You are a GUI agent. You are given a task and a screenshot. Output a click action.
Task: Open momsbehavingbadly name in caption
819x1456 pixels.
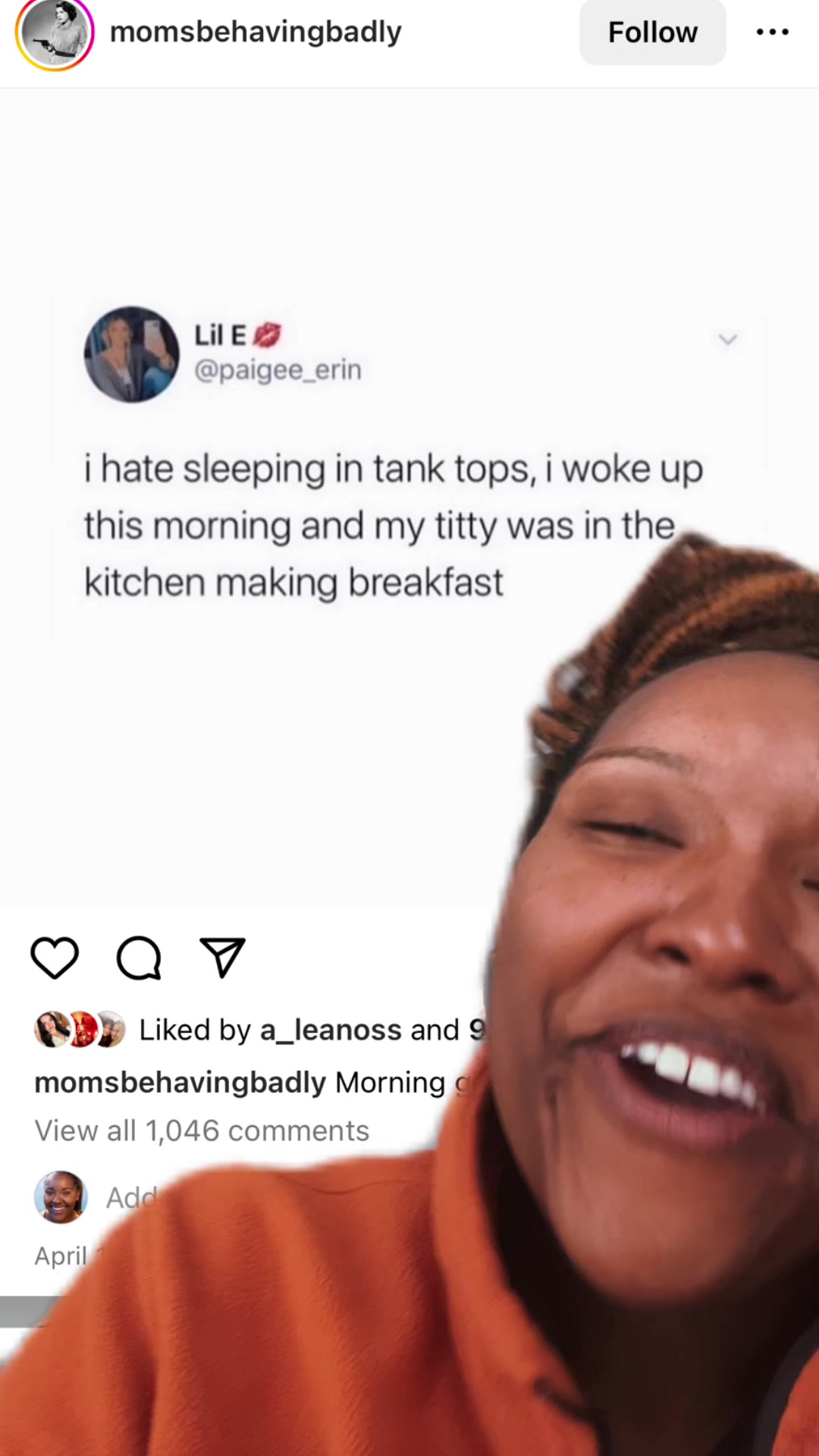click(180, 1082)
